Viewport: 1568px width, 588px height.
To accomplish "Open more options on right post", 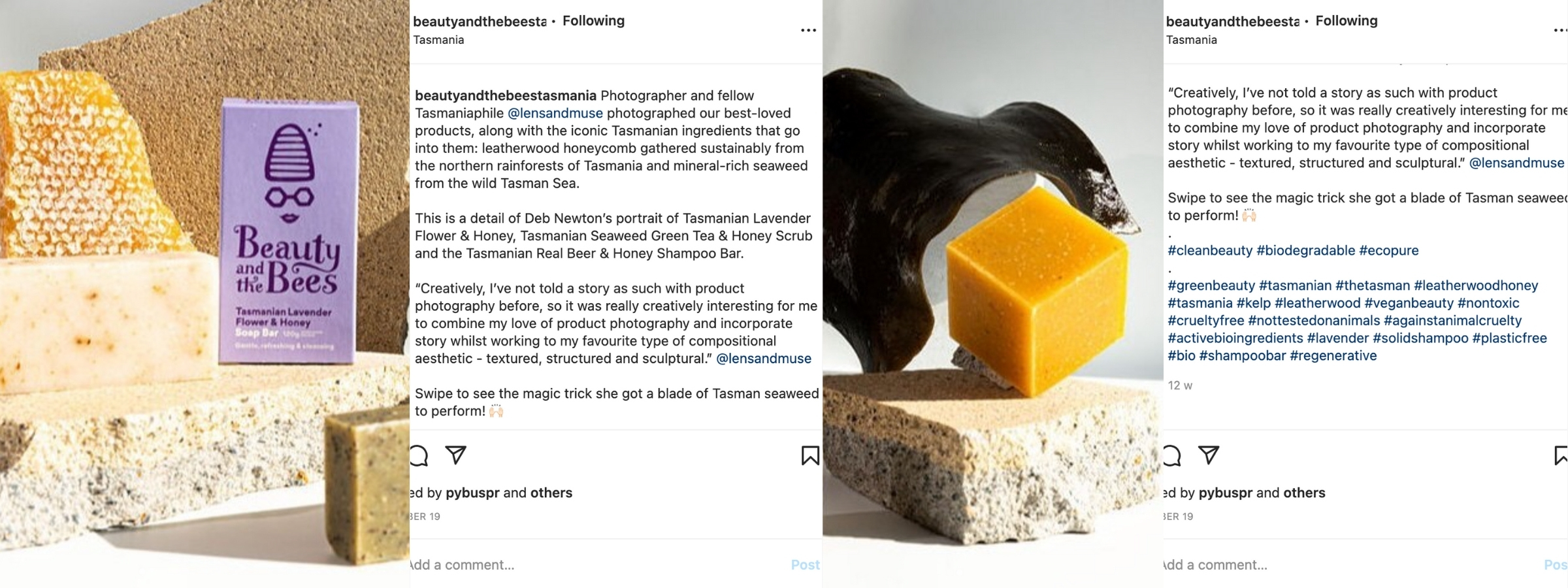I will (1560, 30).
